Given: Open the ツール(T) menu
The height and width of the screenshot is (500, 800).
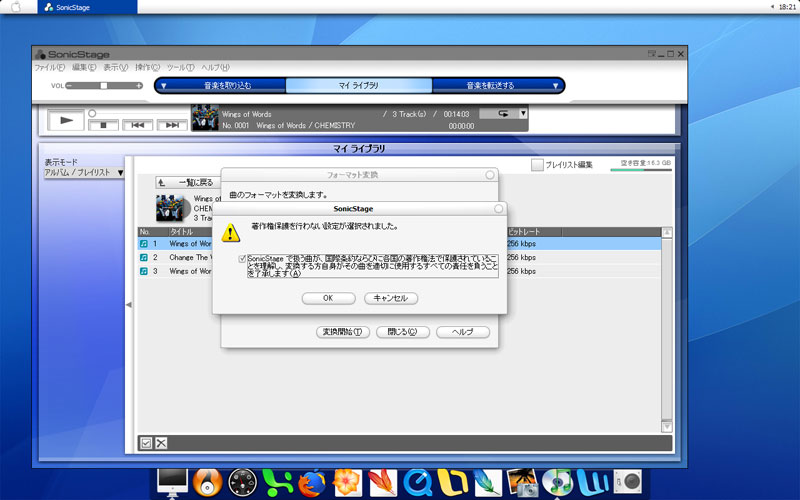Looking at the screenshot, I should (x=181, y=67).
